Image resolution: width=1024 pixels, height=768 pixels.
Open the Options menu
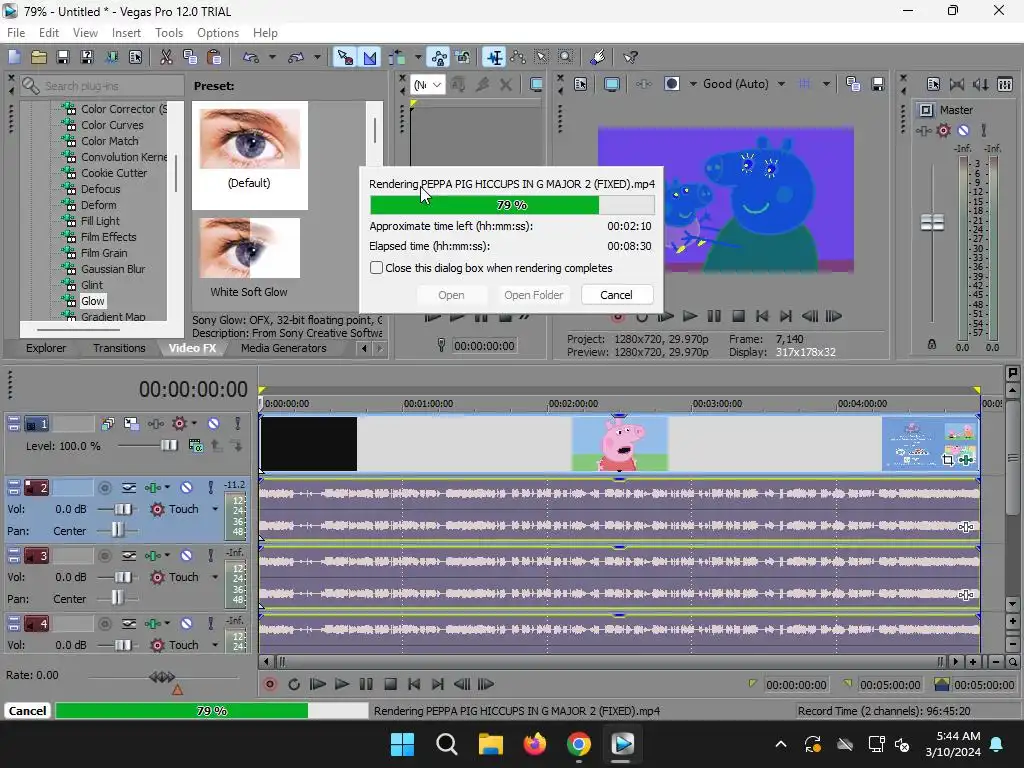[217, 33]
